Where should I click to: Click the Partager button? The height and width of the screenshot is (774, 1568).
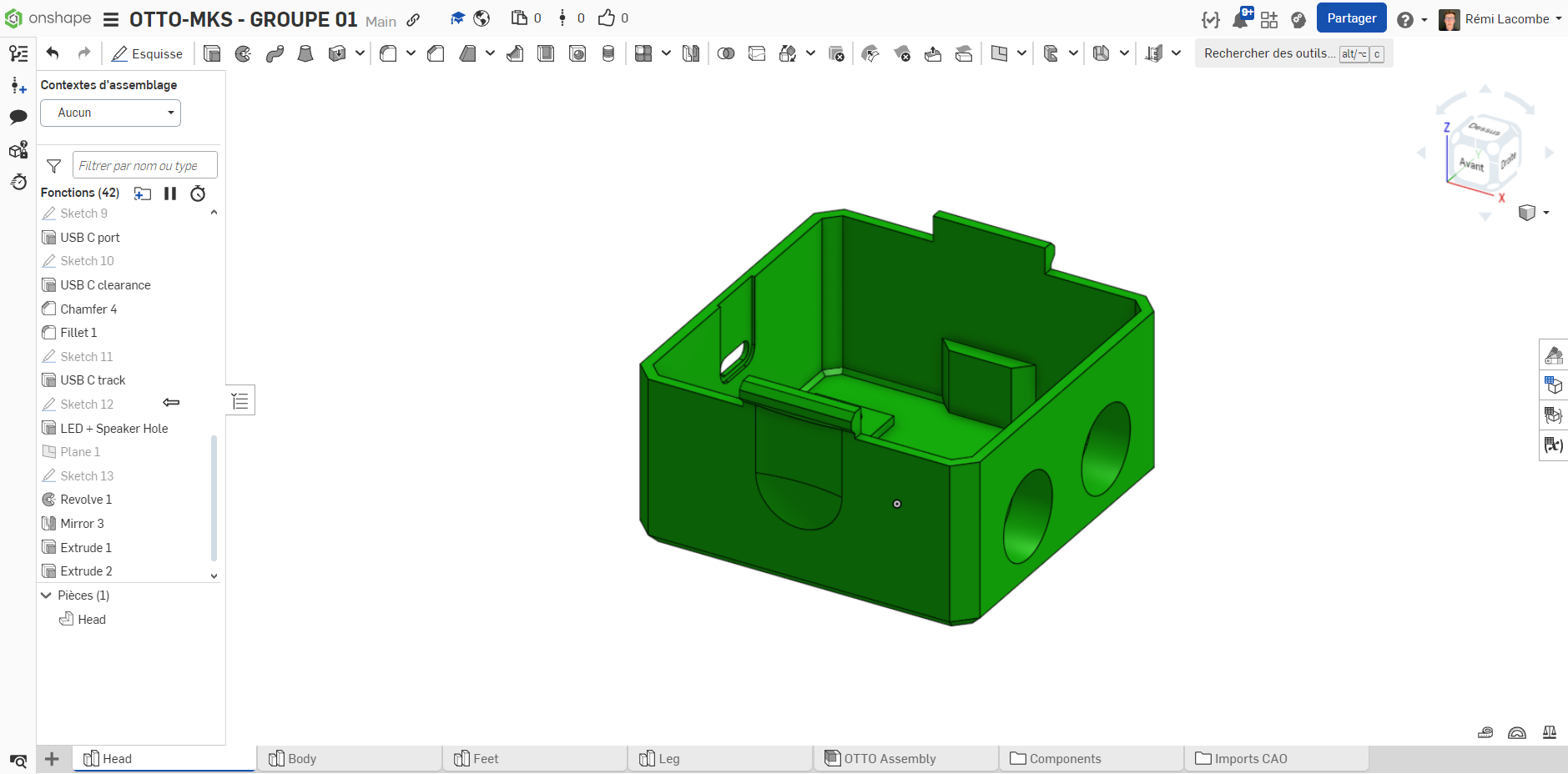tap(1351, 18)
